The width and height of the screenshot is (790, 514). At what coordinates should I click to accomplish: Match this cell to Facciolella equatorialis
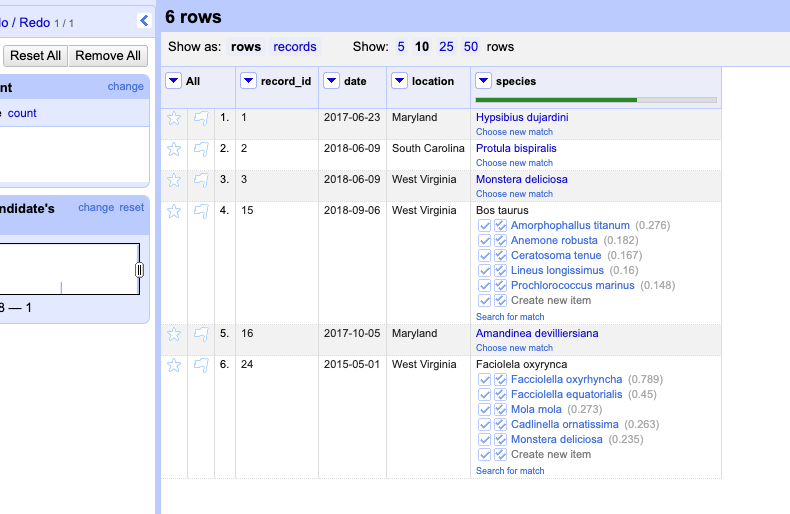pos(485,395)
